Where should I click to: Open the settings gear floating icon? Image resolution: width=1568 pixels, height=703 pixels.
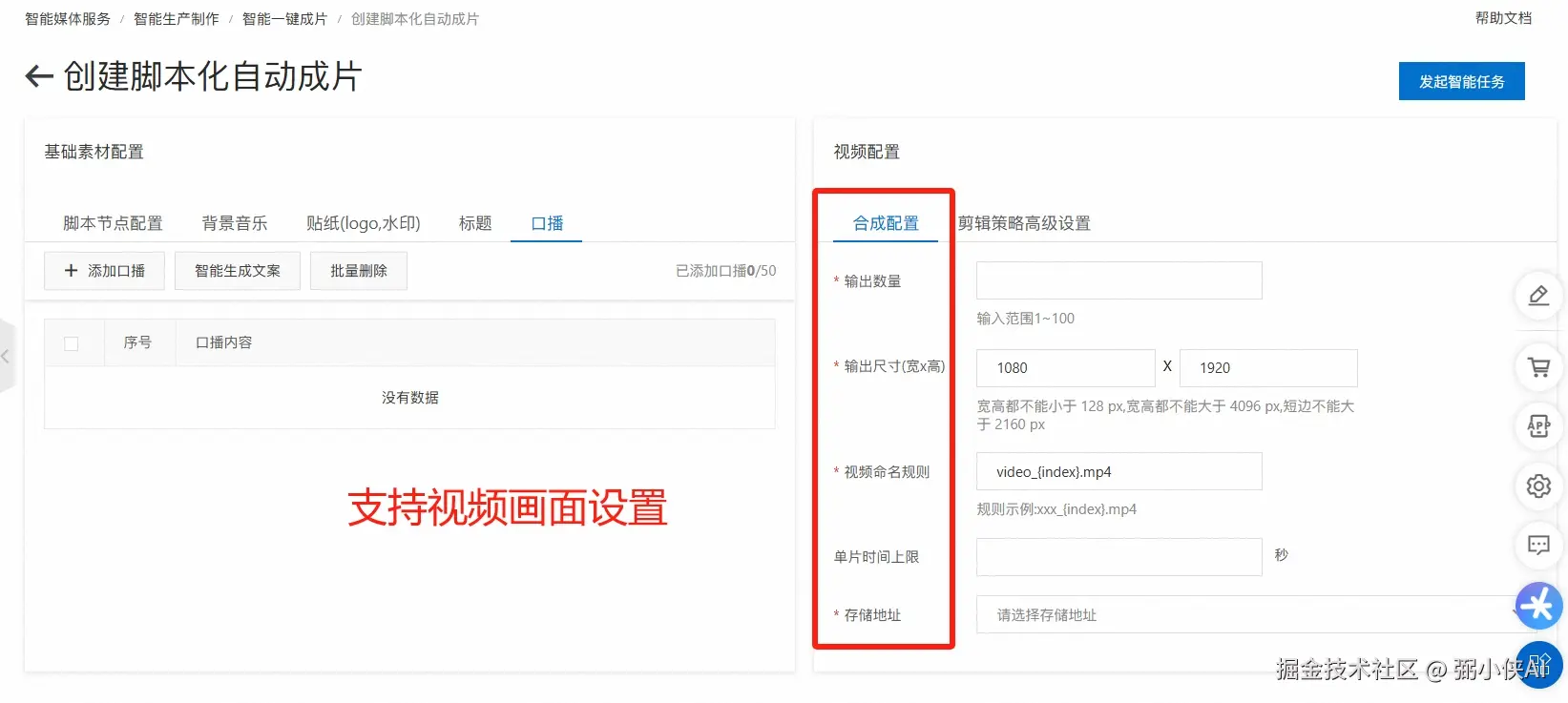(x=1538, y=486)
